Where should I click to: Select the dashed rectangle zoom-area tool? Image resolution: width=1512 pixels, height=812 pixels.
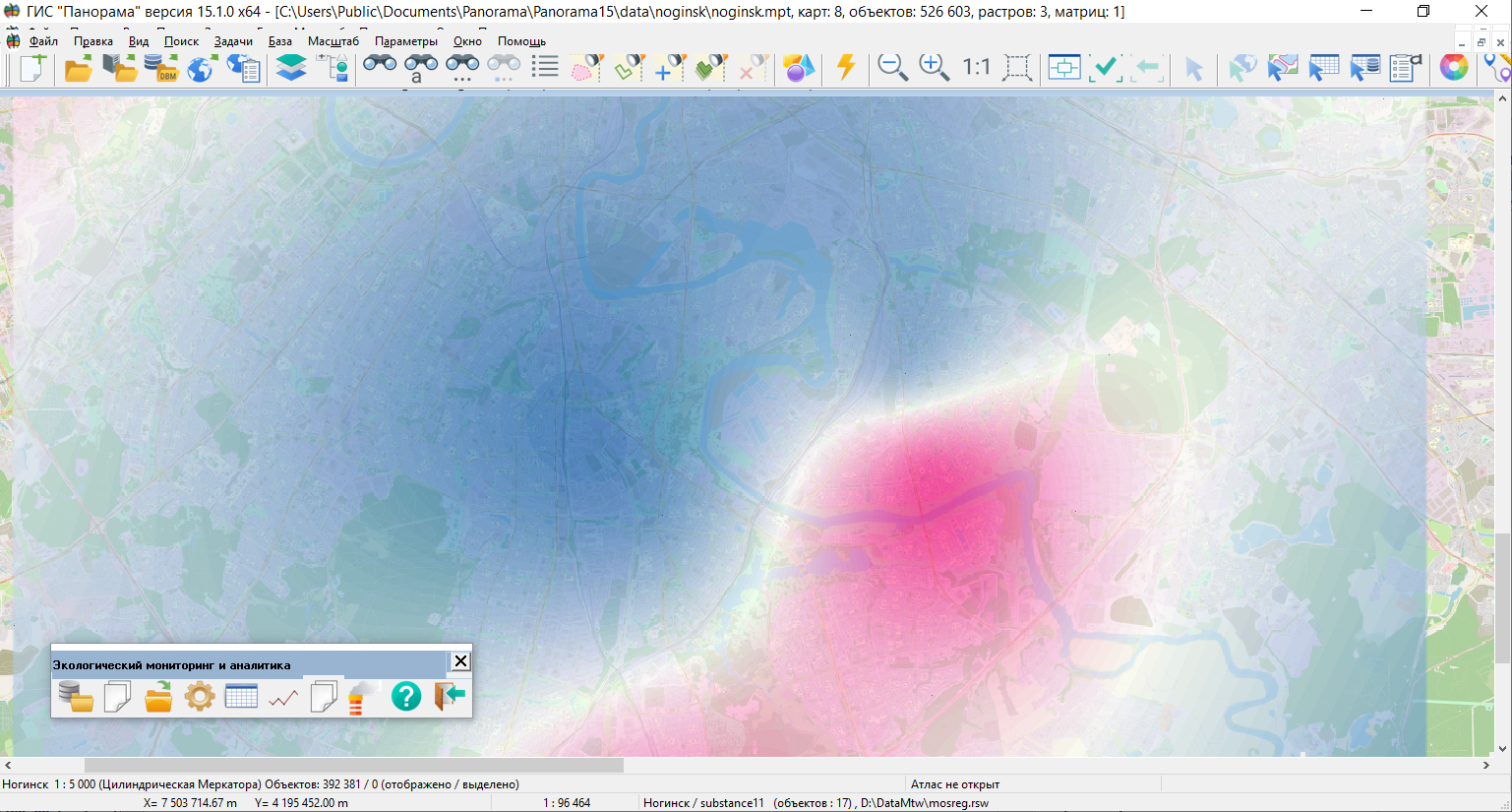click(1017, 68)
